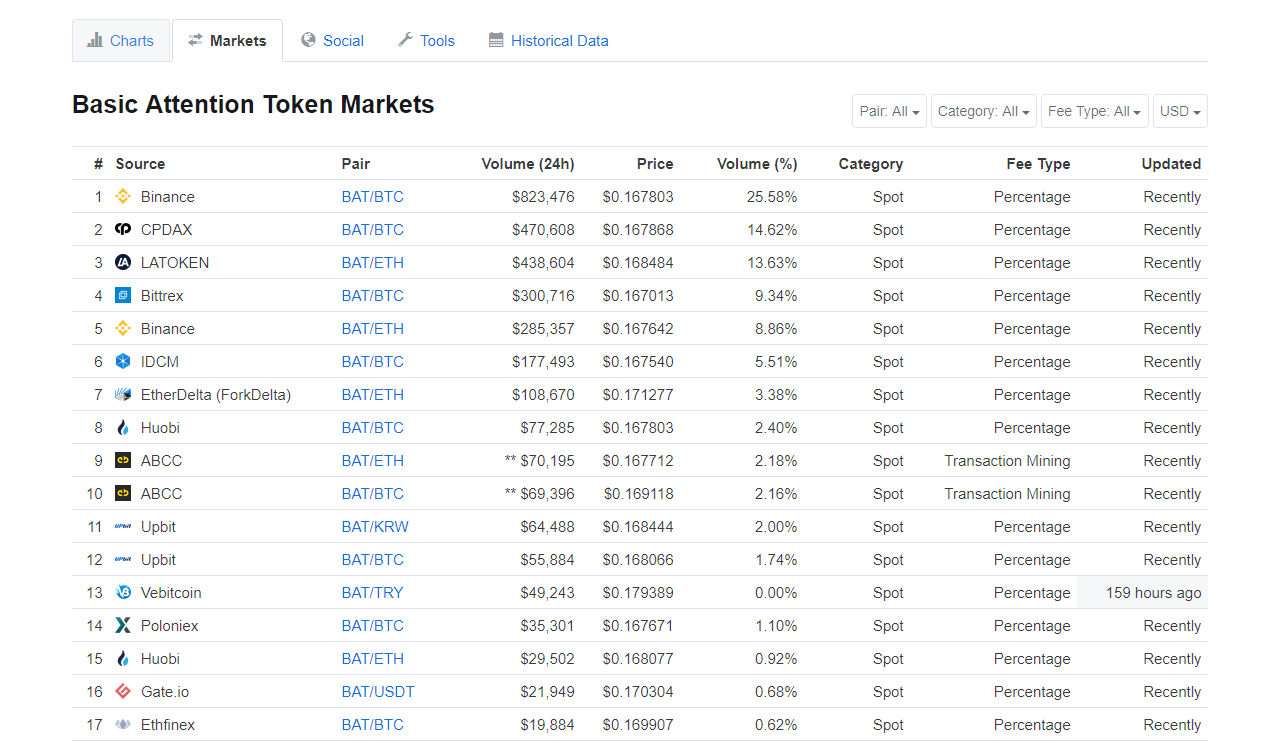Switch to the Historical Data tab
The image size is (1262, 743).
(x=548, y=41)
